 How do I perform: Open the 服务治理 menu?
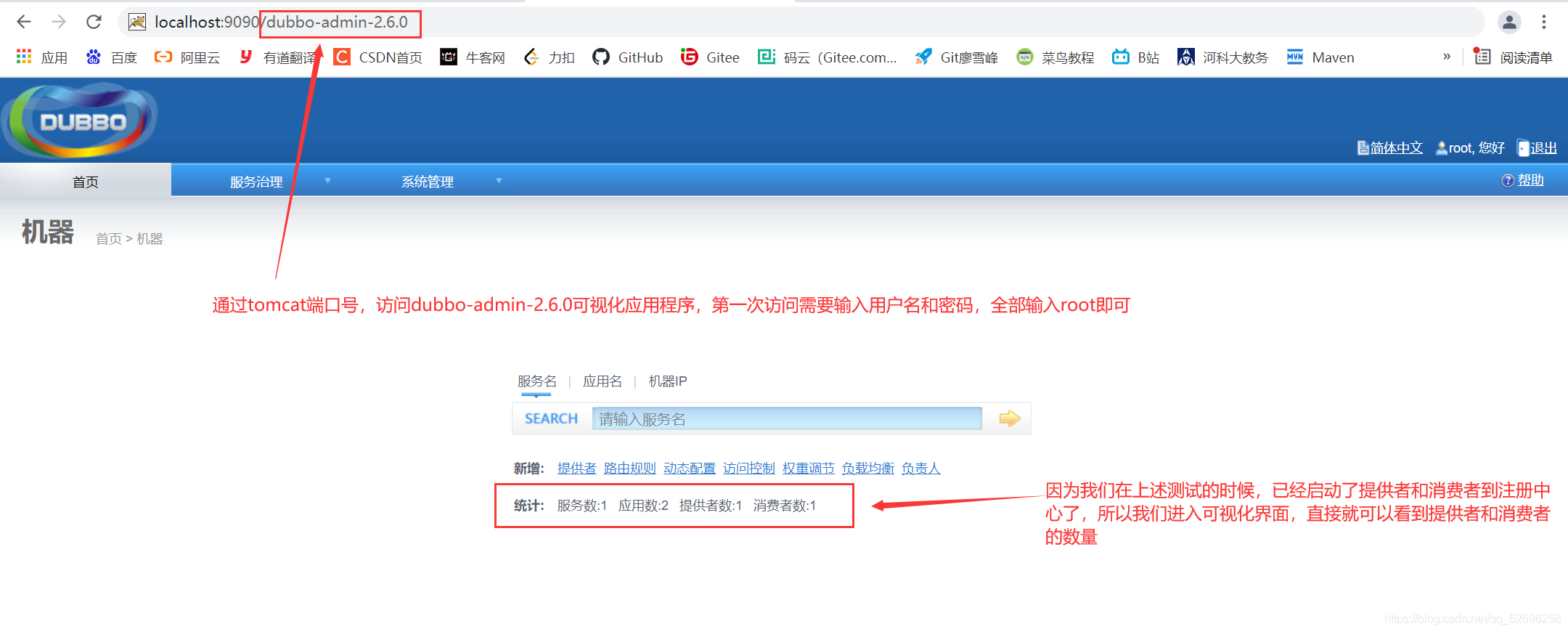pyautogui.click(x=256, y=182)
